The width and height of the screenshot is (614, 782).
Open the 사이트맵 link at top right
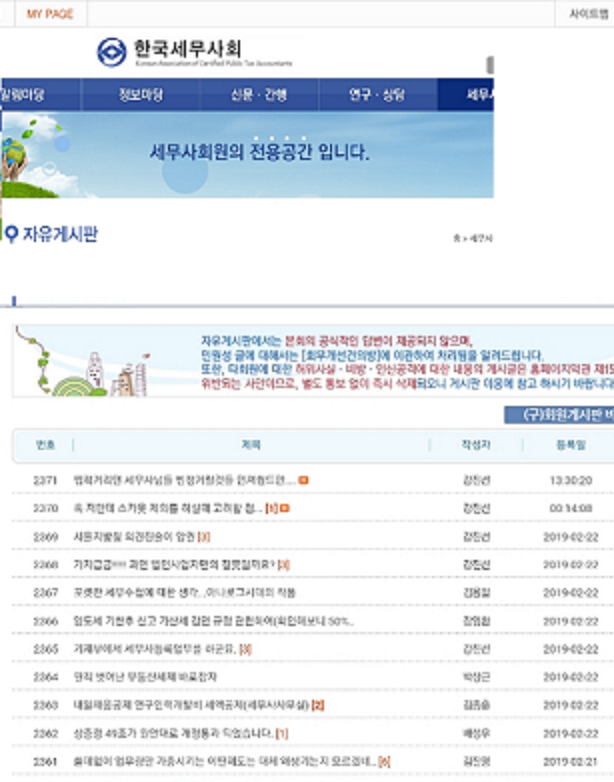(x=589, y=13)
